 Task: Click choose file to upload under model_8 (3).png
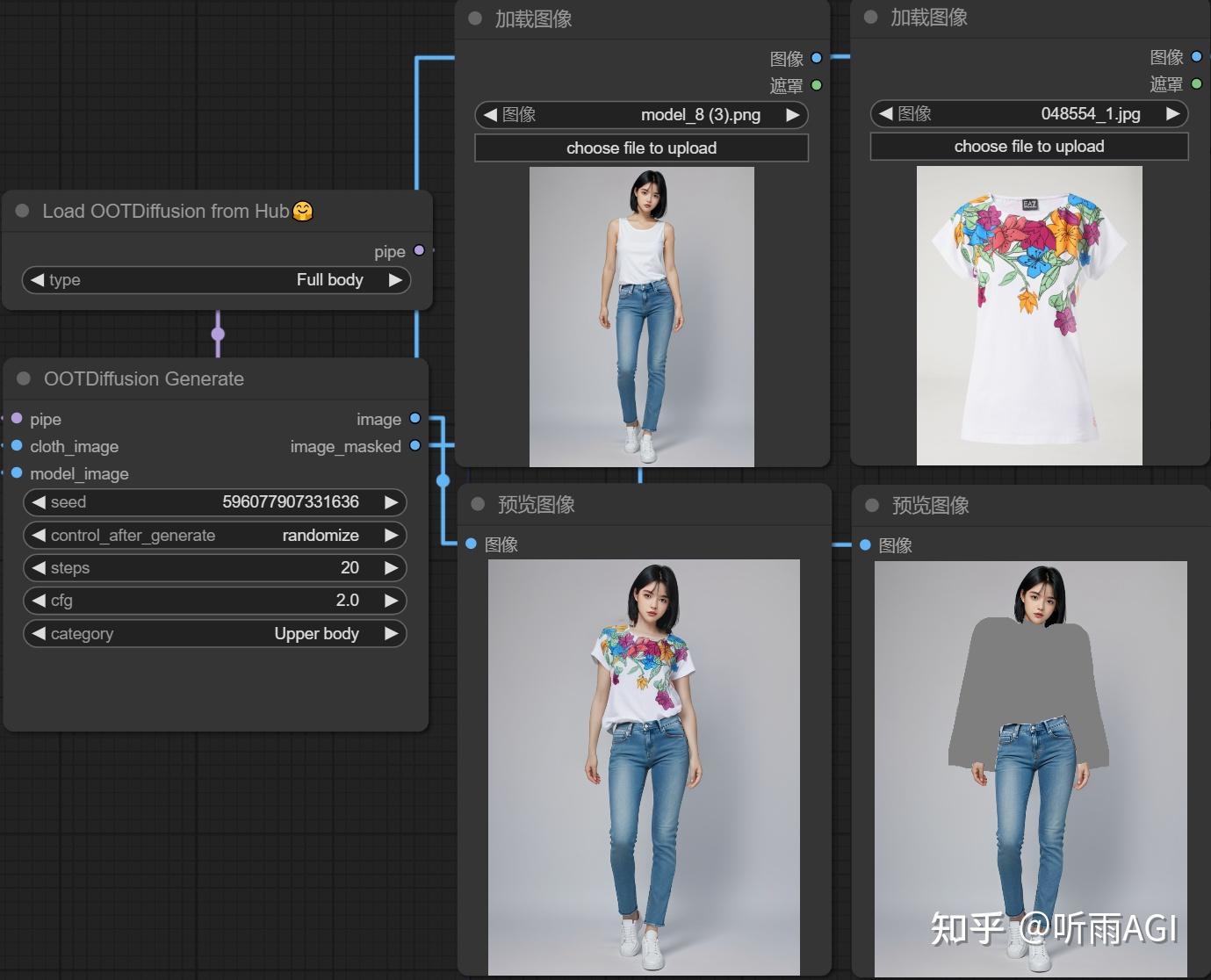click(x=641, y=148)
